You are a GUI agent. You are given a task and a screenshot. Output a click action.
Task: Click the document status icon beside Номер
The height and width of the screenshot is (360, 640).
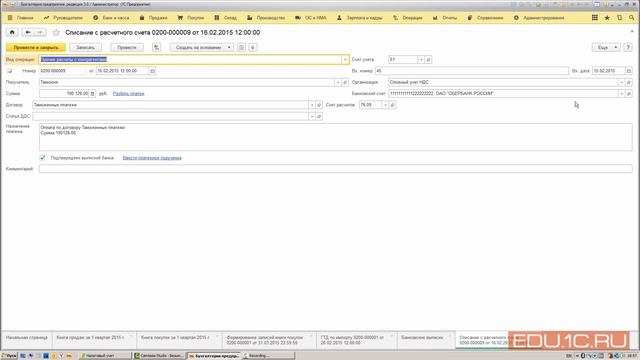tap(10, 71)
